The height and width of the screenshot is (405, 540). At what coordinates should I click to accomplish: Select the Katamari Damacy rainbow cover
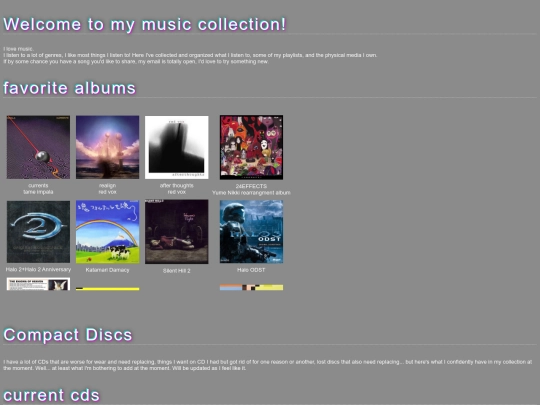[x=107, y=232]
